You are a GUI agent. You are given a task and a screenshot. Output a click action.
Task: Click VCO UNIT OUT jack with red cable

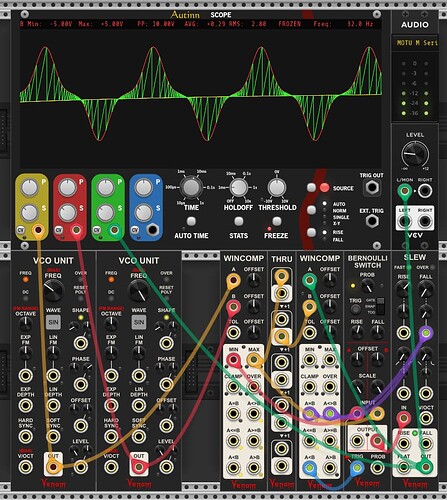[139, 467]
